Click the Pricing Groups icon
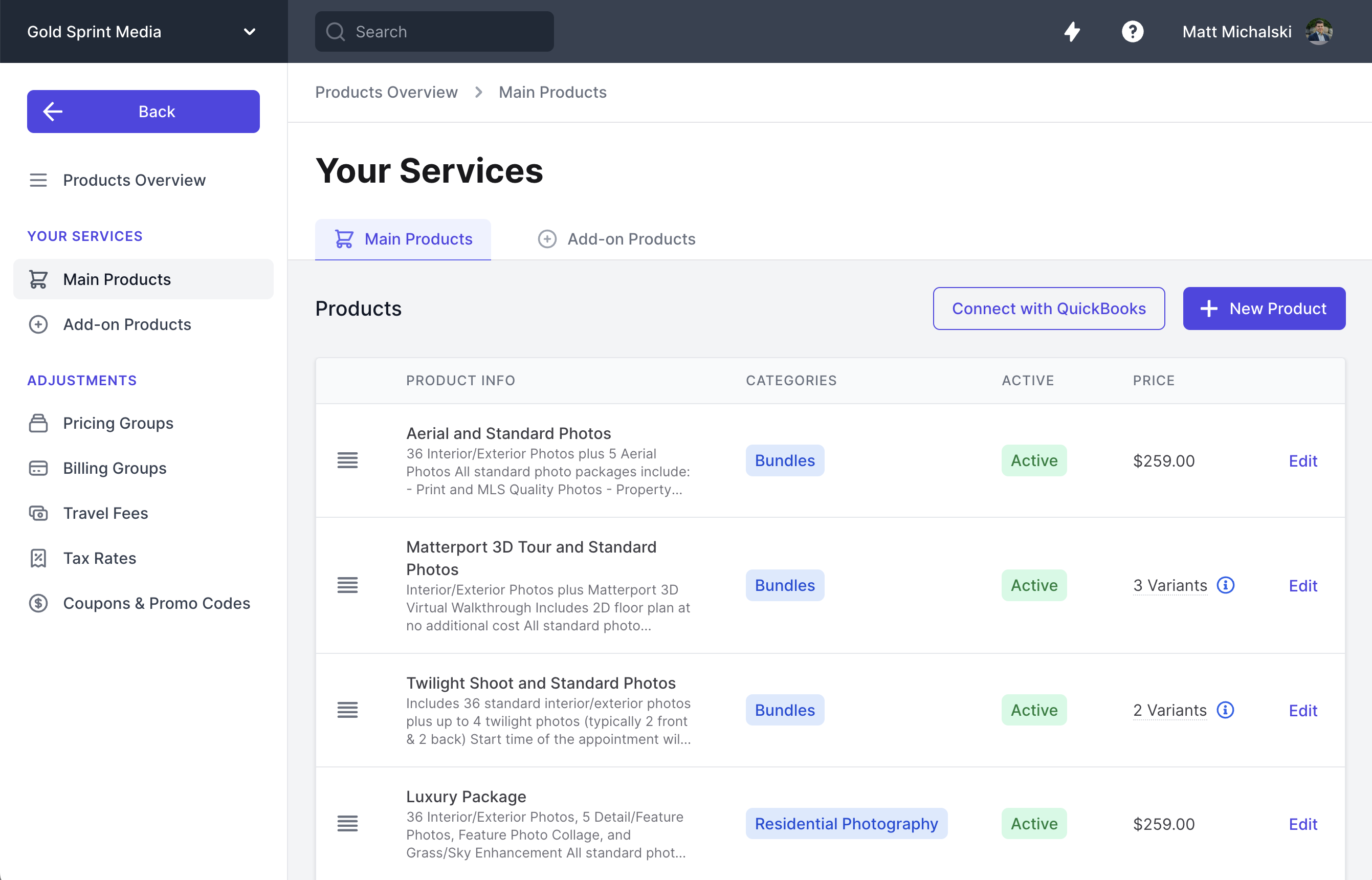Viewport: 1372px width, 880px height. pyautogui.click(x=38, y=423)
